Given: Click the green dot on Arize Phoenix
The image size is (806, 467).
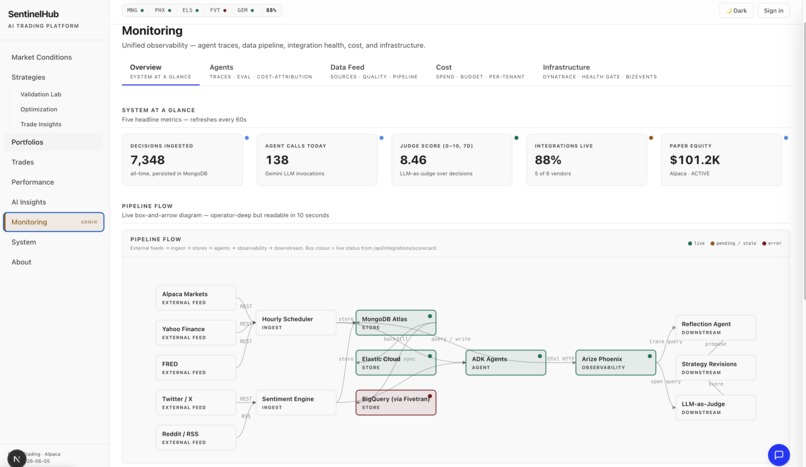Looking at the screenshot, I should tap(650, 356).
